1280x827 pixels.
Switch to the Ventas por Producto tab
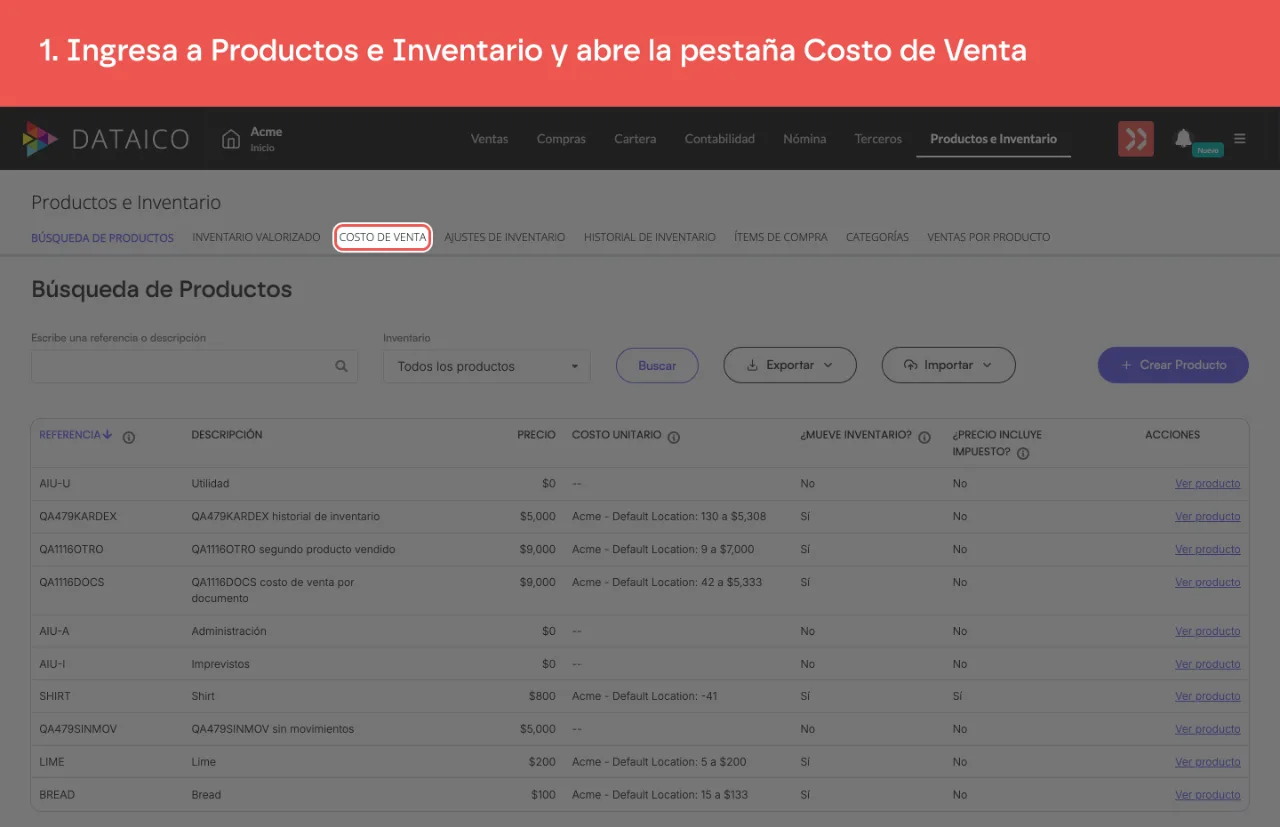coord(988,237)
